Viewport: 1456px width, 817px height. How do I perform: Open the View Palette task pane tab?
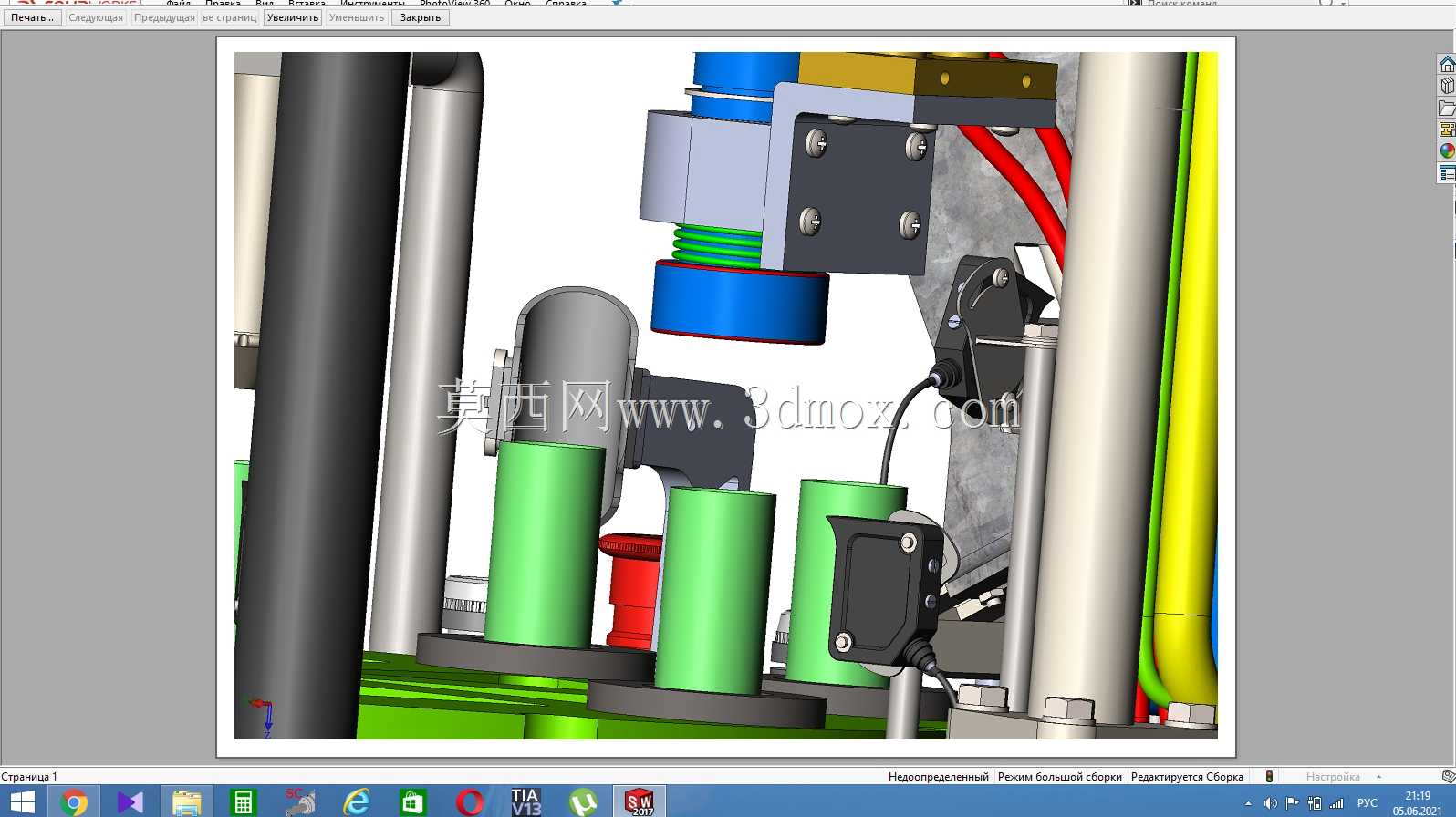[1447, 129]
